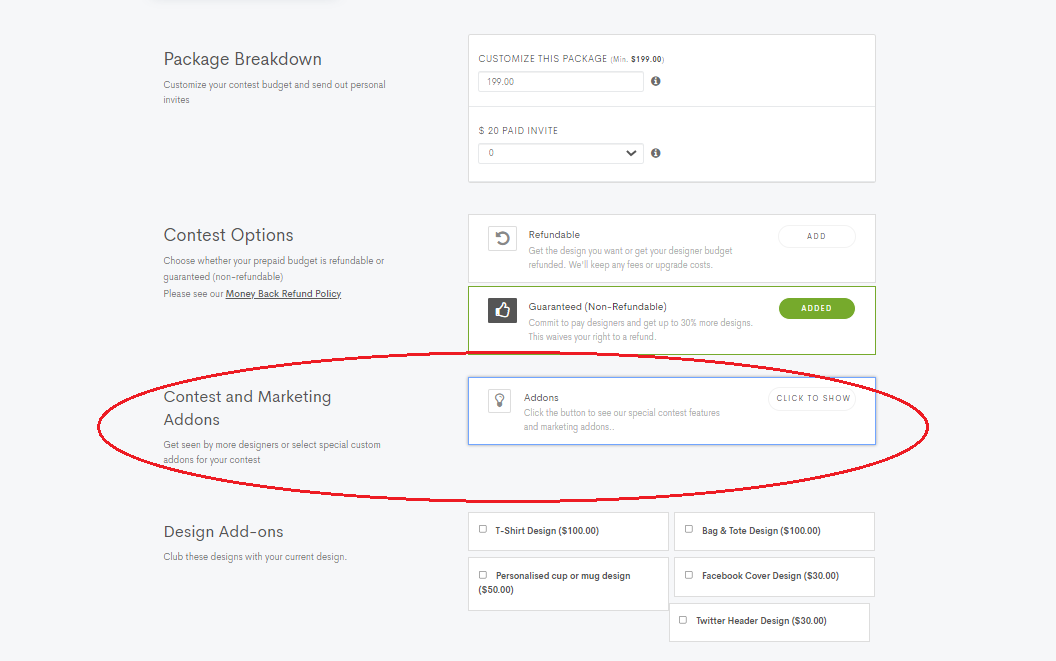Click the Guaranteed thumbs-up icon
Screen dimensions: 1056x661
point(502,310)
